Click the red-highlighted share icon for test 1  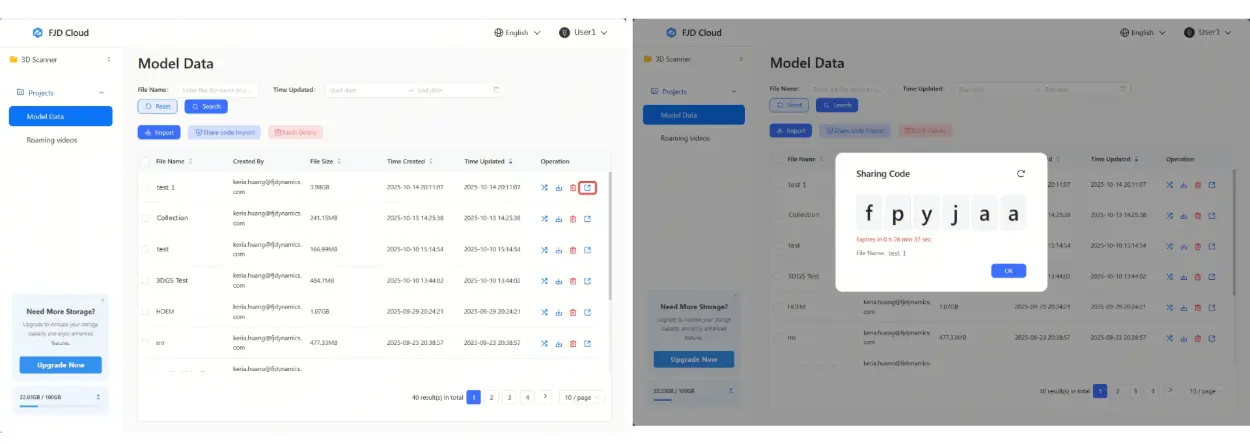587,187
